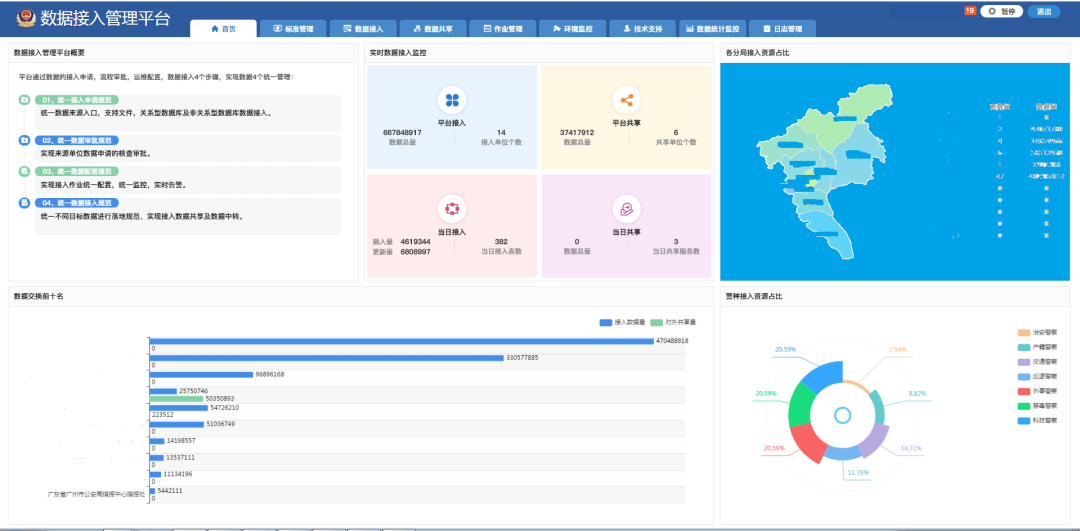Click the 平台接入 clover icon
1080x531 pixels.
[x=452, y=100]
